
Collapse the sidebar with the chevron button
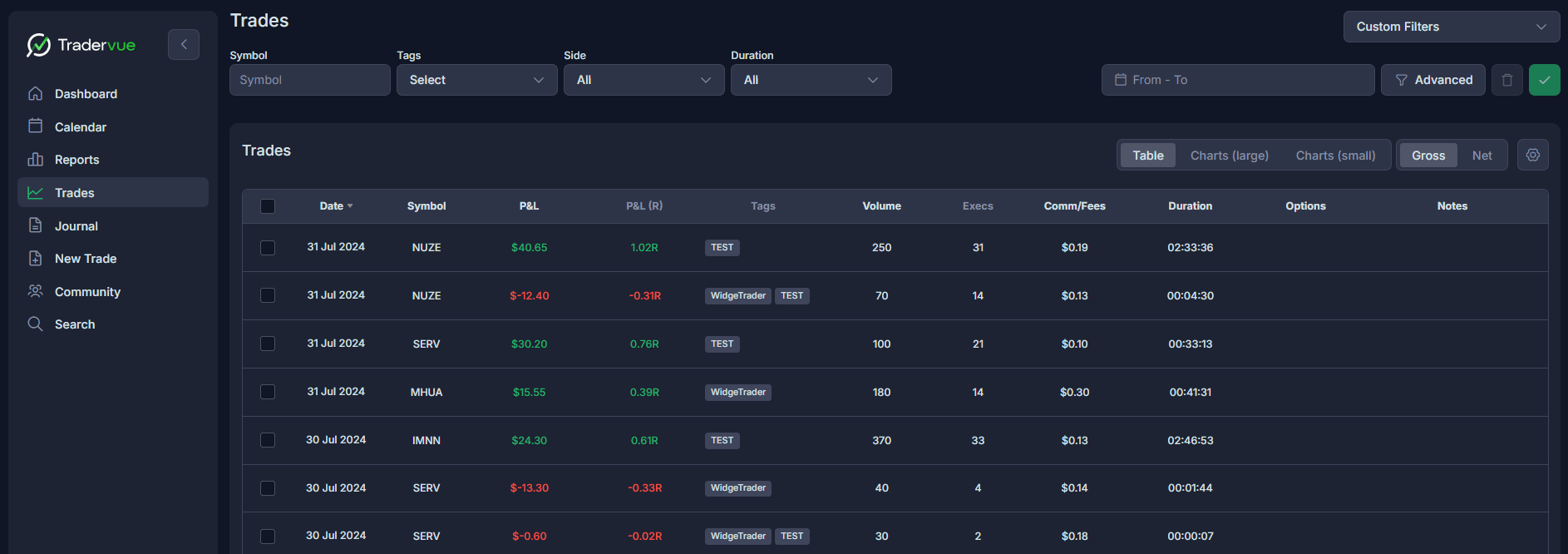[184, 45]
